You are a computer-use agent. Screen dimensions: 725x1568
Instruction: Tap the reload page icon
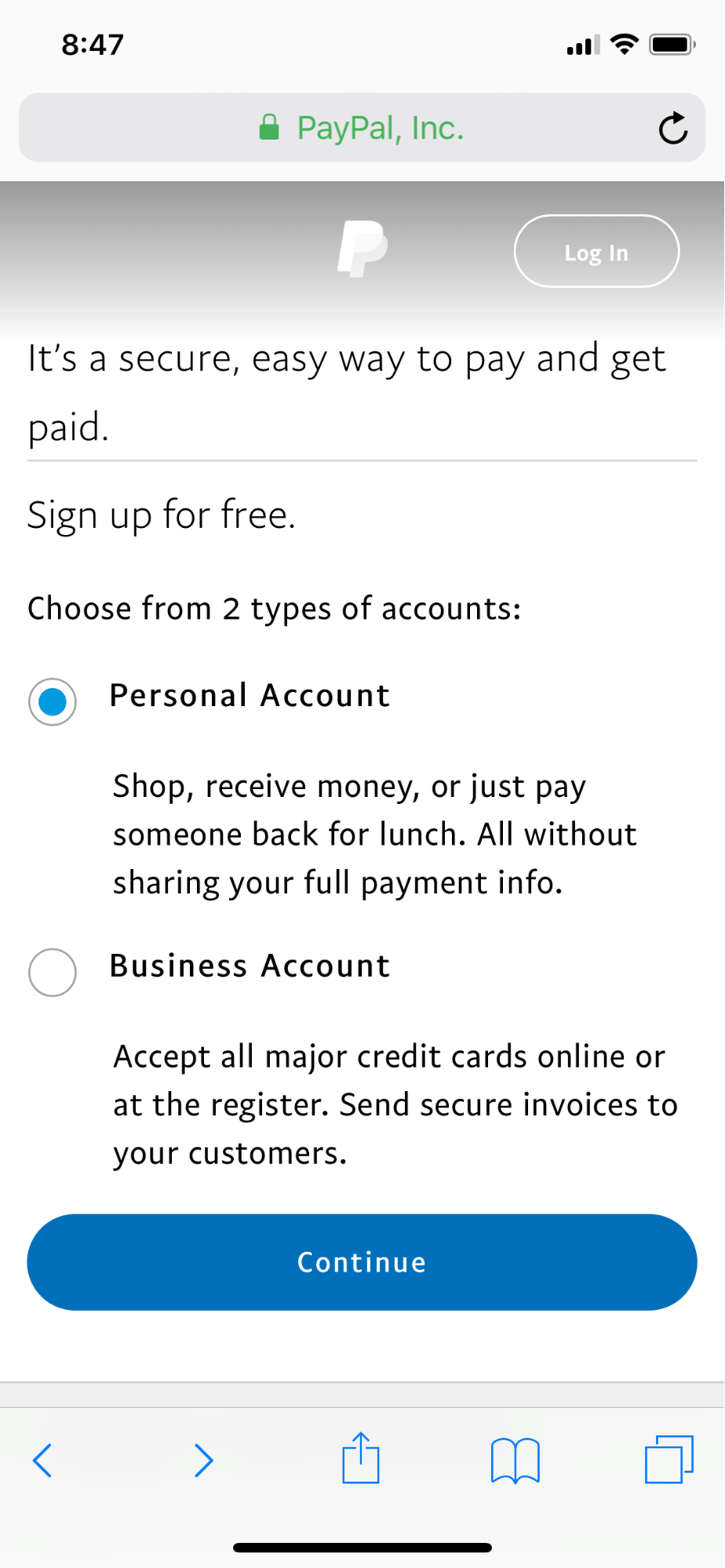click(672, 128)
